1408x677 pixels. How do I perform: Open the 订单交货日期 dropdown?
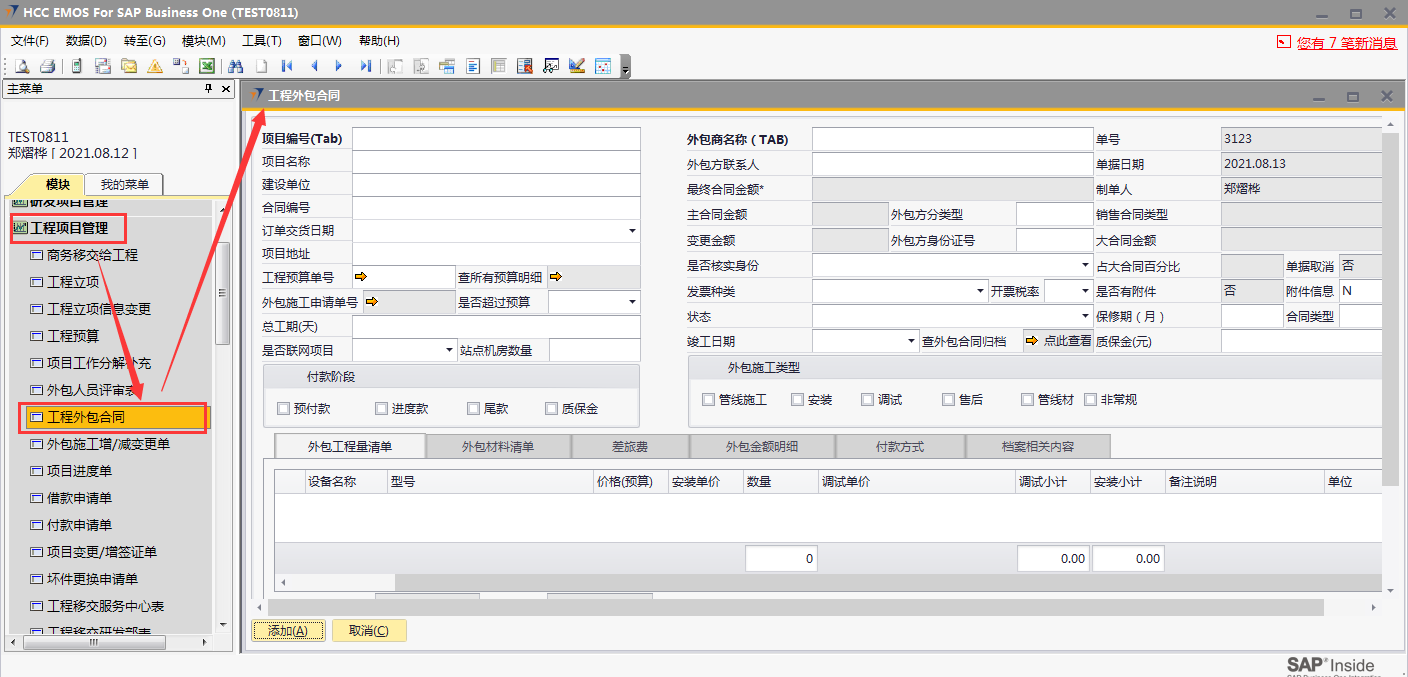(631, 231)
